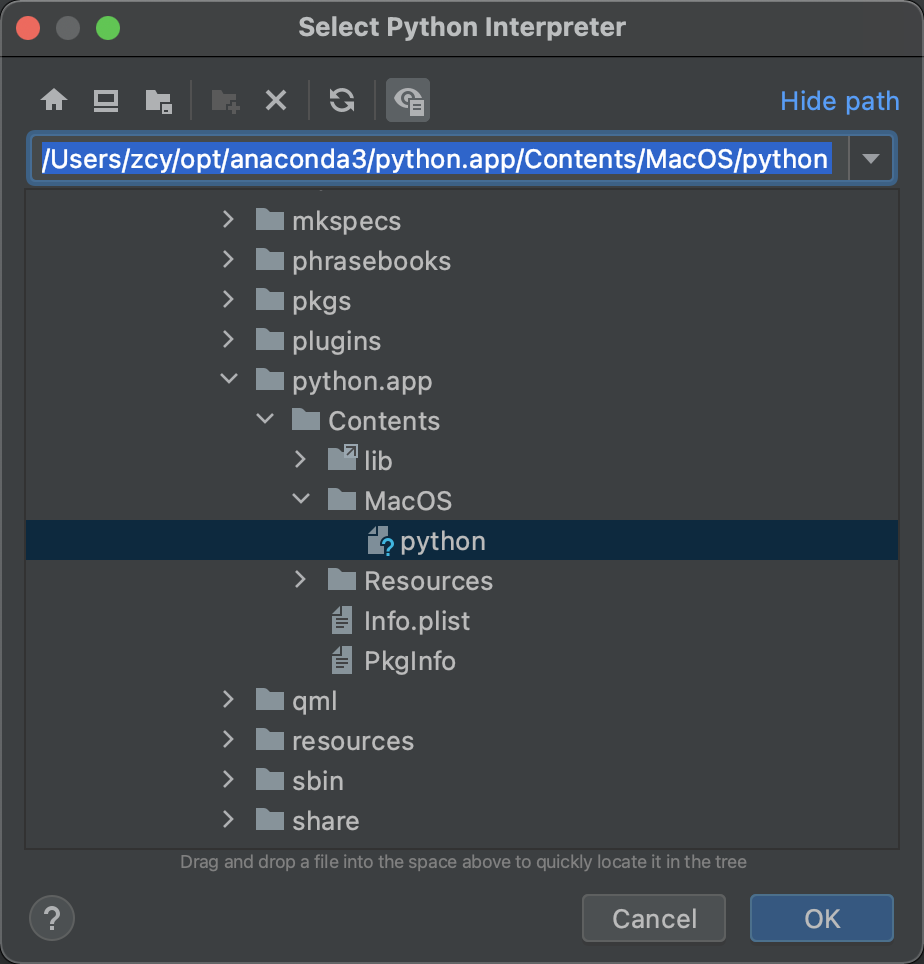Expand the qml folder
924x964 pixels.
click(x=228, y=700)
